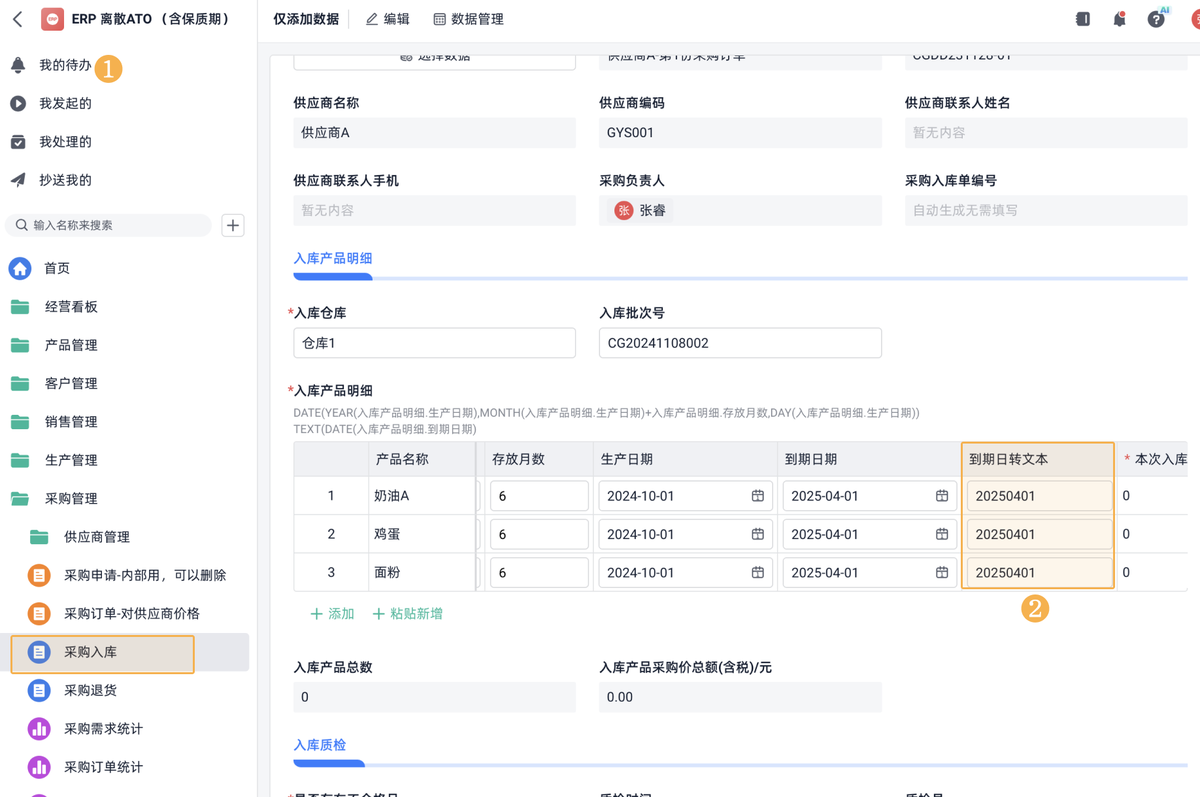Click 添加 to add a product row
The height and width of the screenshot is (797, 1200).
(x=332, y=613)
